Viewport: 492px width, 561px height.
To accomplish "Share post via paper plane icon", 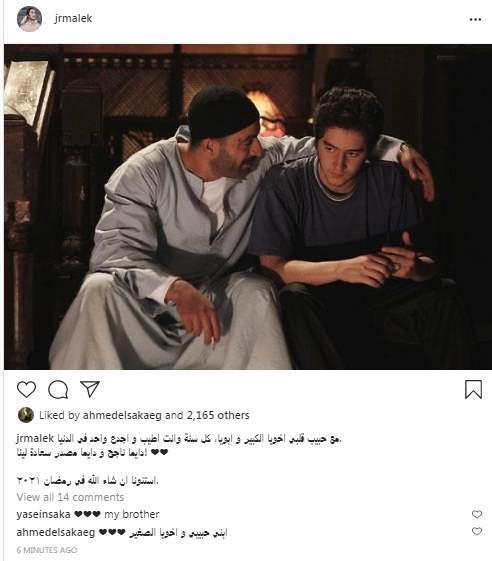I will [x=89, y=389].
